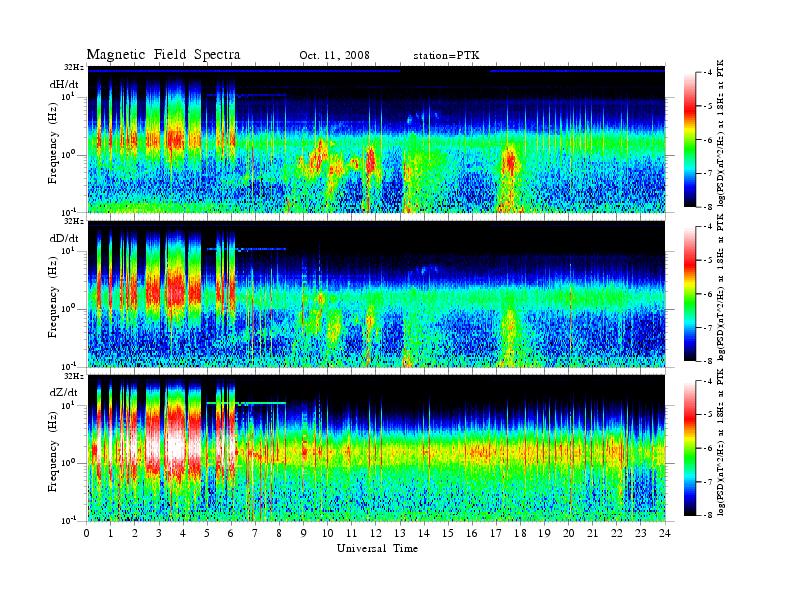This screenshot has width=792, height=612.
Task: Select the date text "Oct. 11, 2008"
Action: click(x=334, y=55)
